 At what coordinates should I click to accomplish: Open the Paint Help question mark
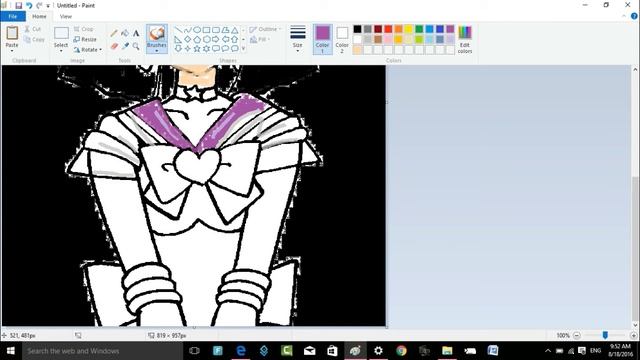click(634, 16)
